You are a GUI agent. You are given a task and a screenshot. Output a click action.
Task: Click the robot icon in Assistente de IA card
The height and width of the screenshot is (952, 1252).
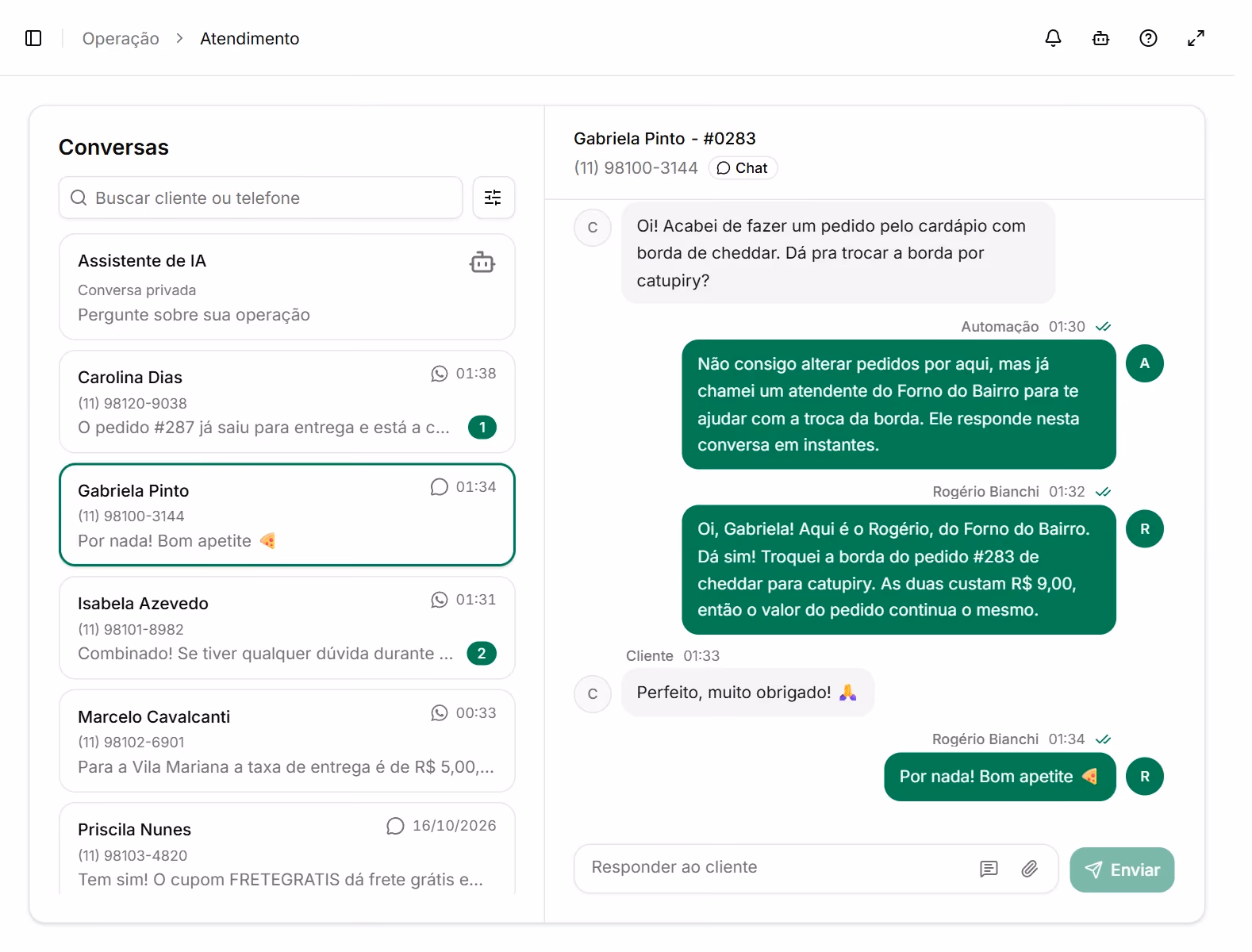click(x=482, y=262)
